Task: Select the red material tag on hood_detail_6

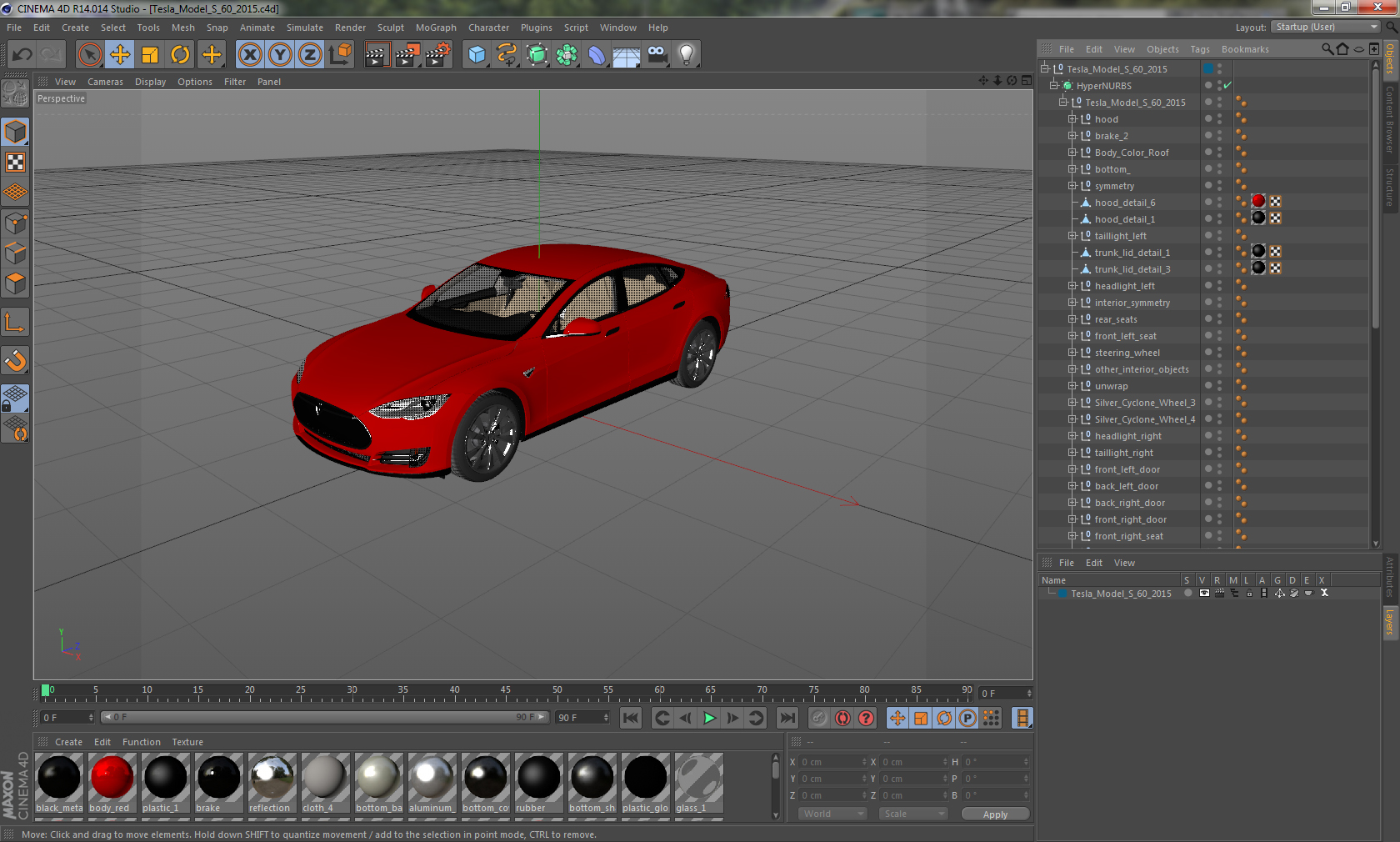Action: coord(1258,202)
